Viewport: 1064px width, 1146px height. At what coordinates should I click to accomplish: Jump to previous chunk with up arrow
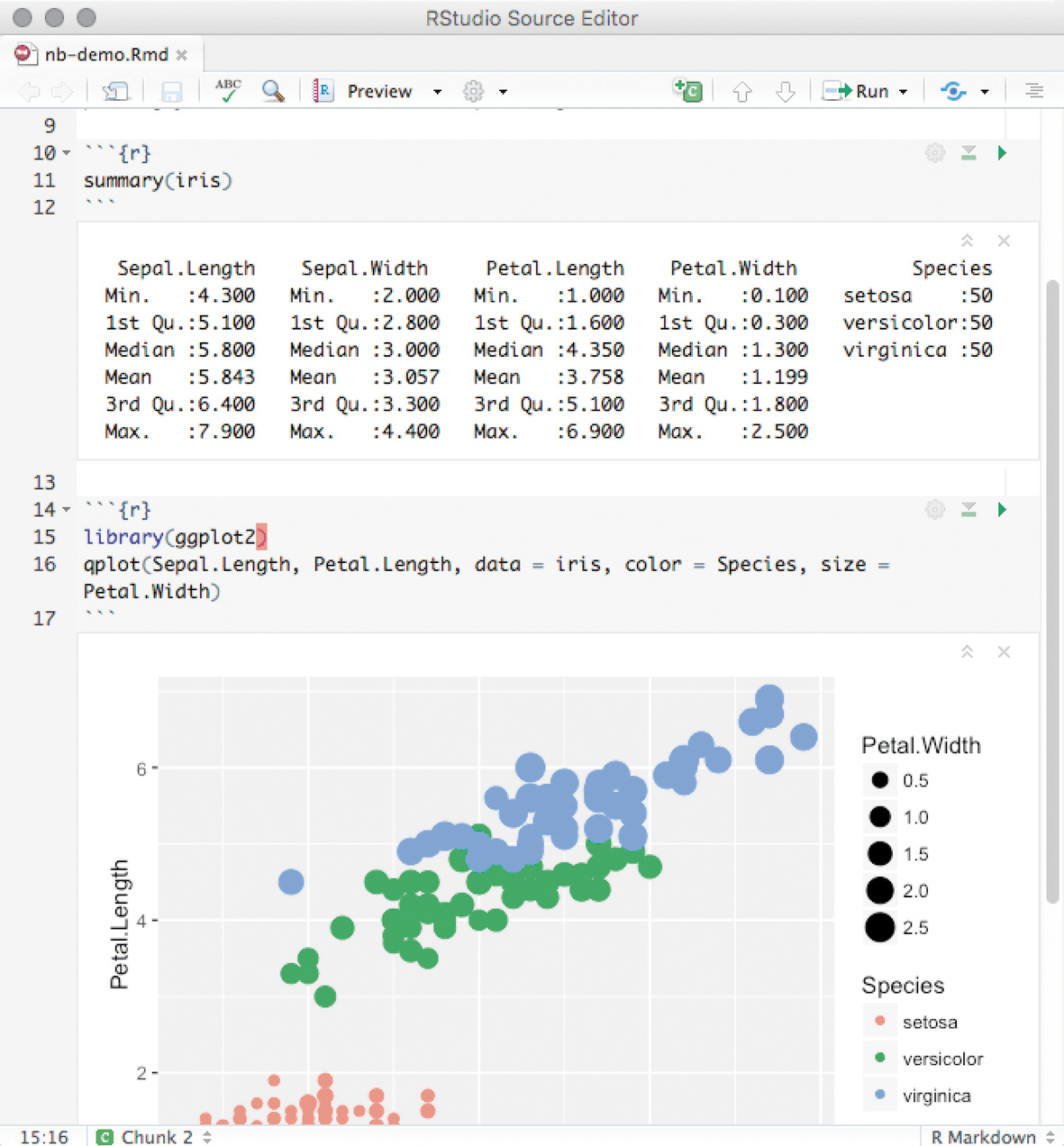click(x=741, y=91)
